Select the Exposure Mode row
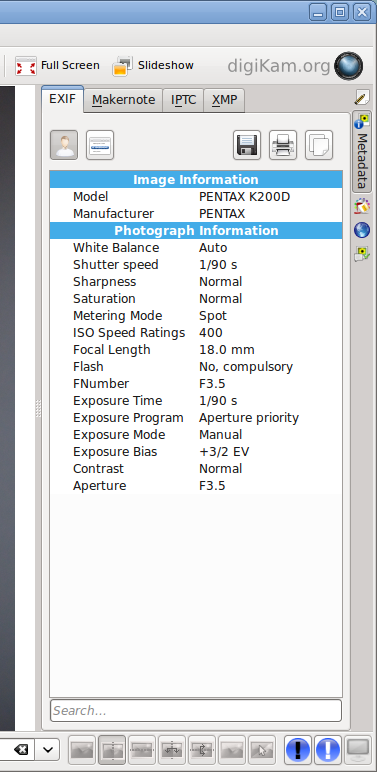 point(196,435)
